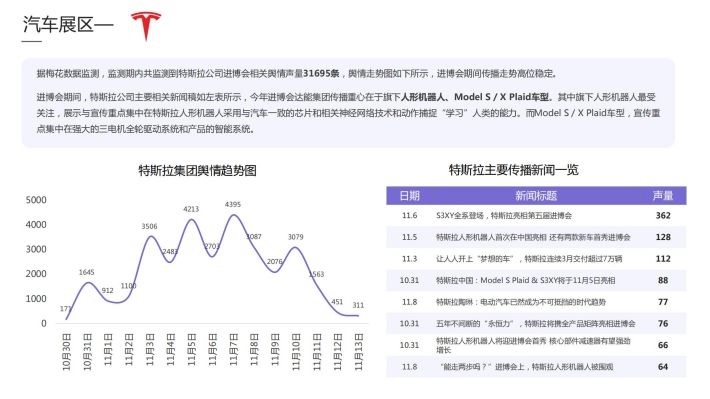Image resolution: width=710 pixels, height=399 pixels.
Task: Select the 5000 y-axis label
Action: click(36, 200)
